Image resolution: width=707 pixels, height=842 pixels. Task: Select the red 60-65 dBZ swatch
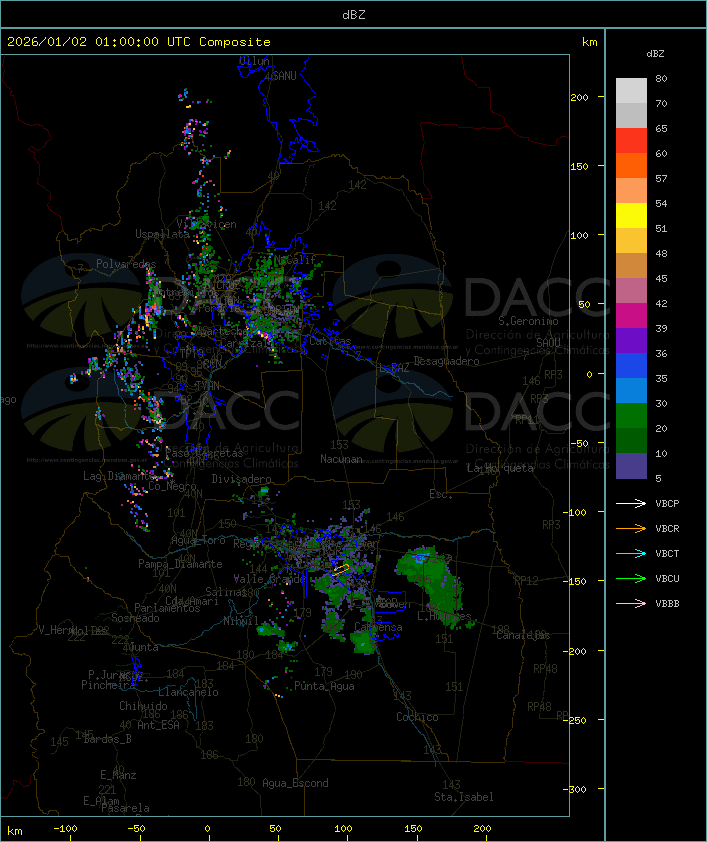(631, 141)
